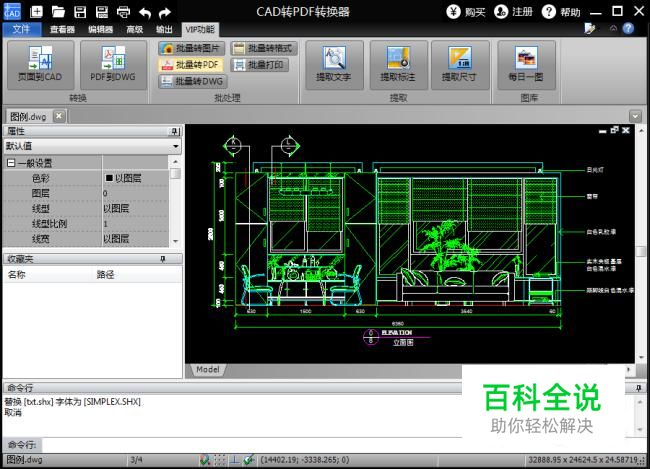Viewport: 650px width, 469px height.
Task: Click the 命令行 command input field
Action: pos(300,444)
